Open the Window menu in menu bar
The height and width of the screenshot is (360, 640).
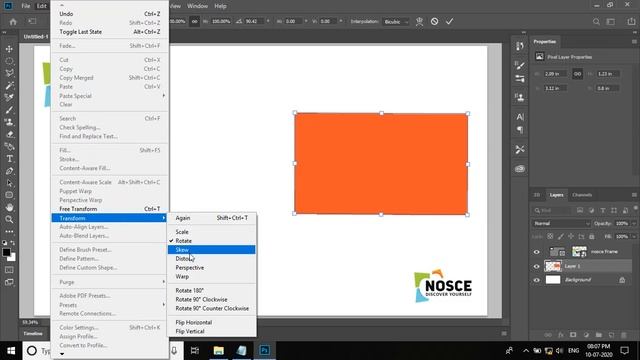click(197, 6)
